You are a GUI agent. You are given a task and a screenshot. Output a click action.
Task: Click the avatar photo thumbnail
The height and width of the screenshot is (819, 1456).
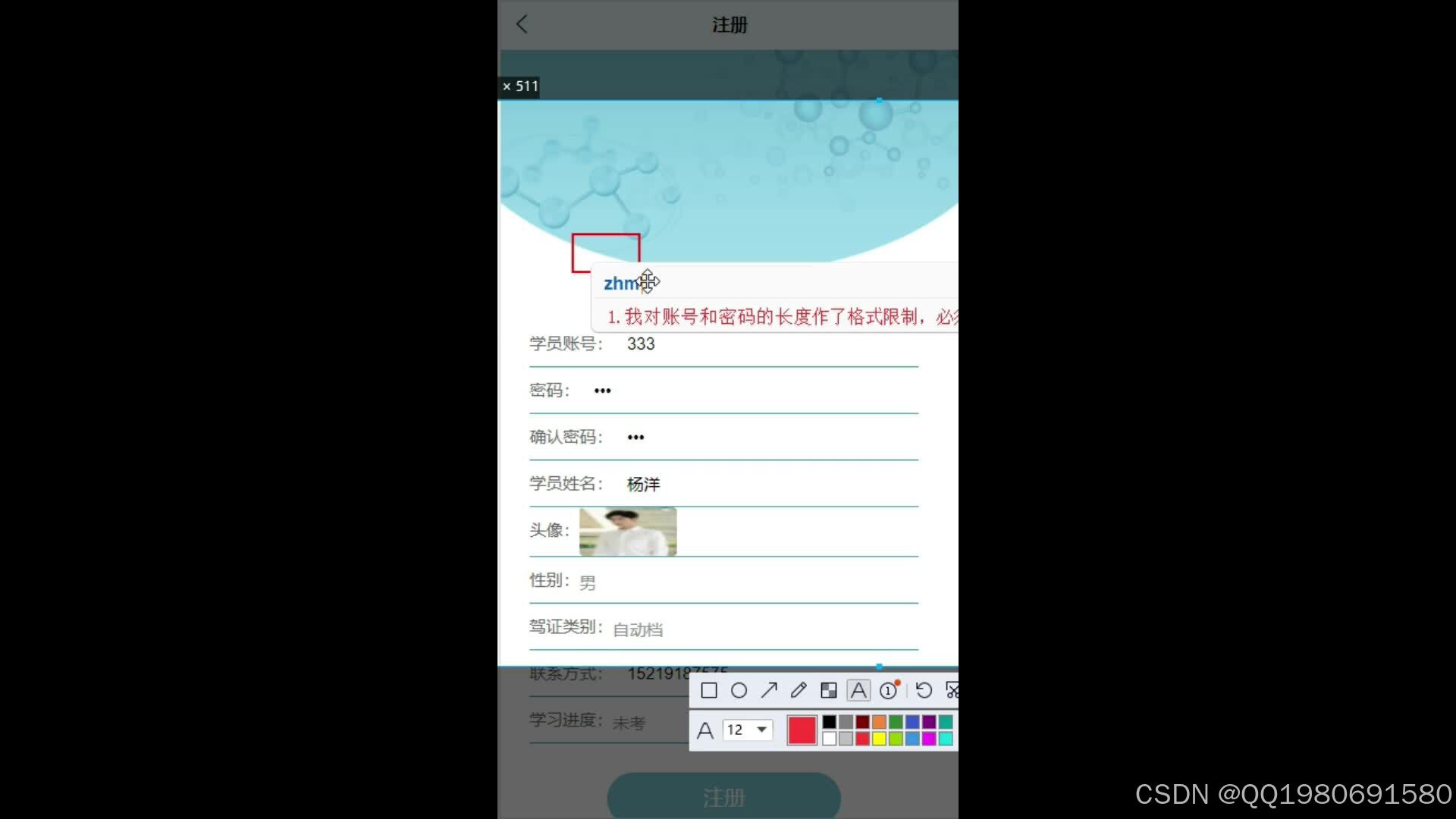(x=628, y=532)
